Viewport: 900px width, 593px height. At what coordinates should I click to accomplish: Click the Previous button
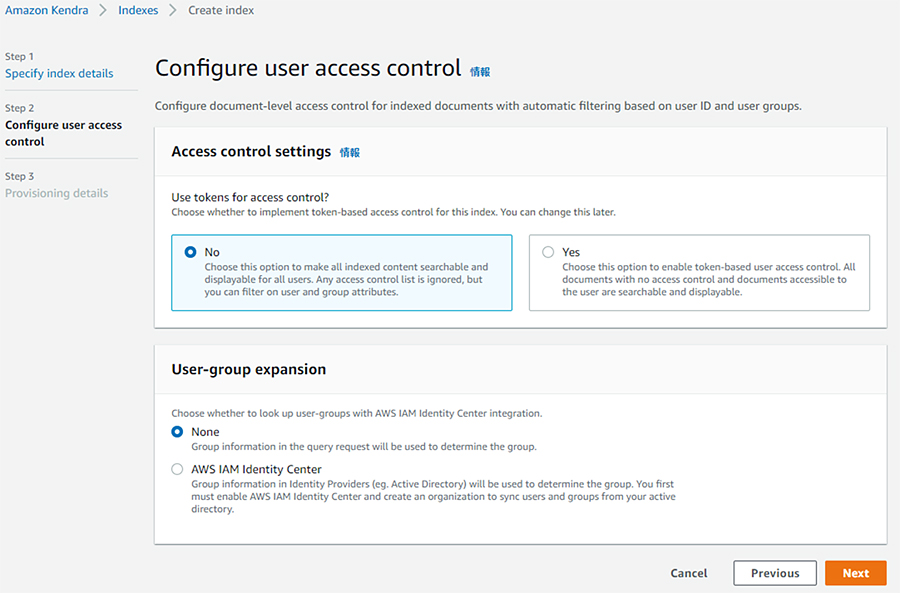[x=775, y=573]
